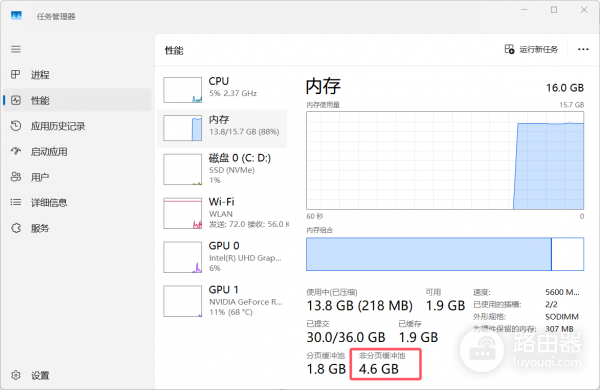Maximize the Task Manager window
600x390 pixels.
point(554,10)
